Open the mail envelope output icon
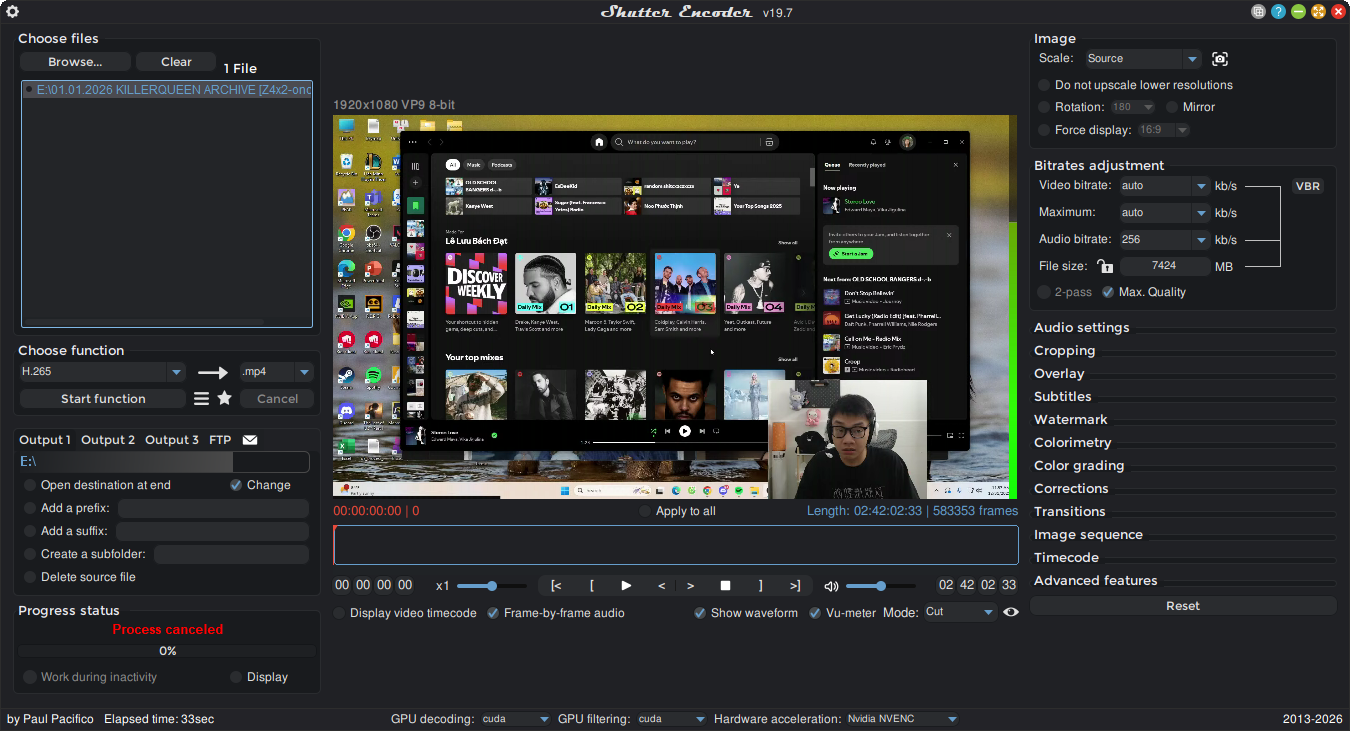 pyautogui.click(x=250, y=440)
